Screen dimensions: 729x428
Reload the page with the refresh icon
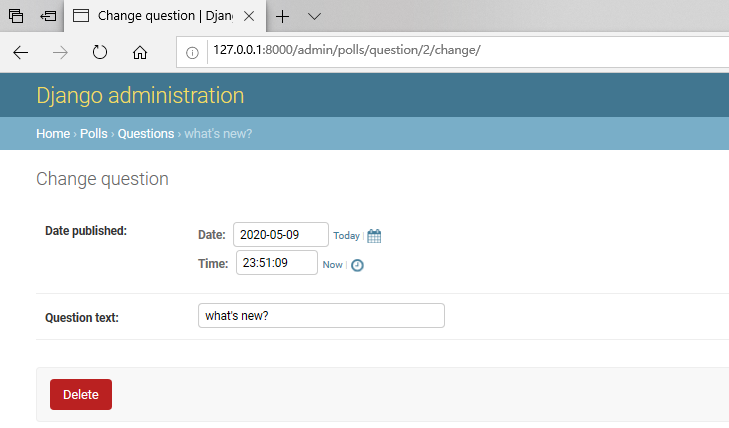(99, 52)
